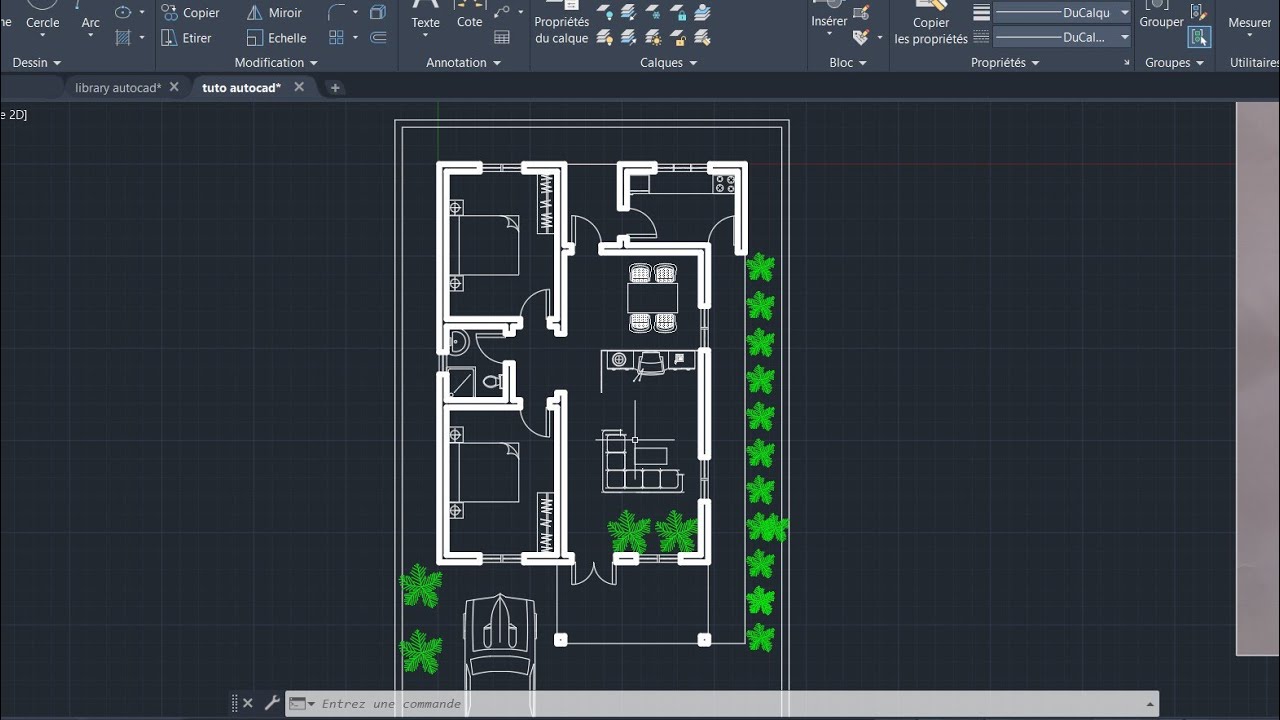Viewport: 1280px width, 720px height.
Task: Insert a table via Table icon
Action: pyautogui.click(x=502, y=38)
